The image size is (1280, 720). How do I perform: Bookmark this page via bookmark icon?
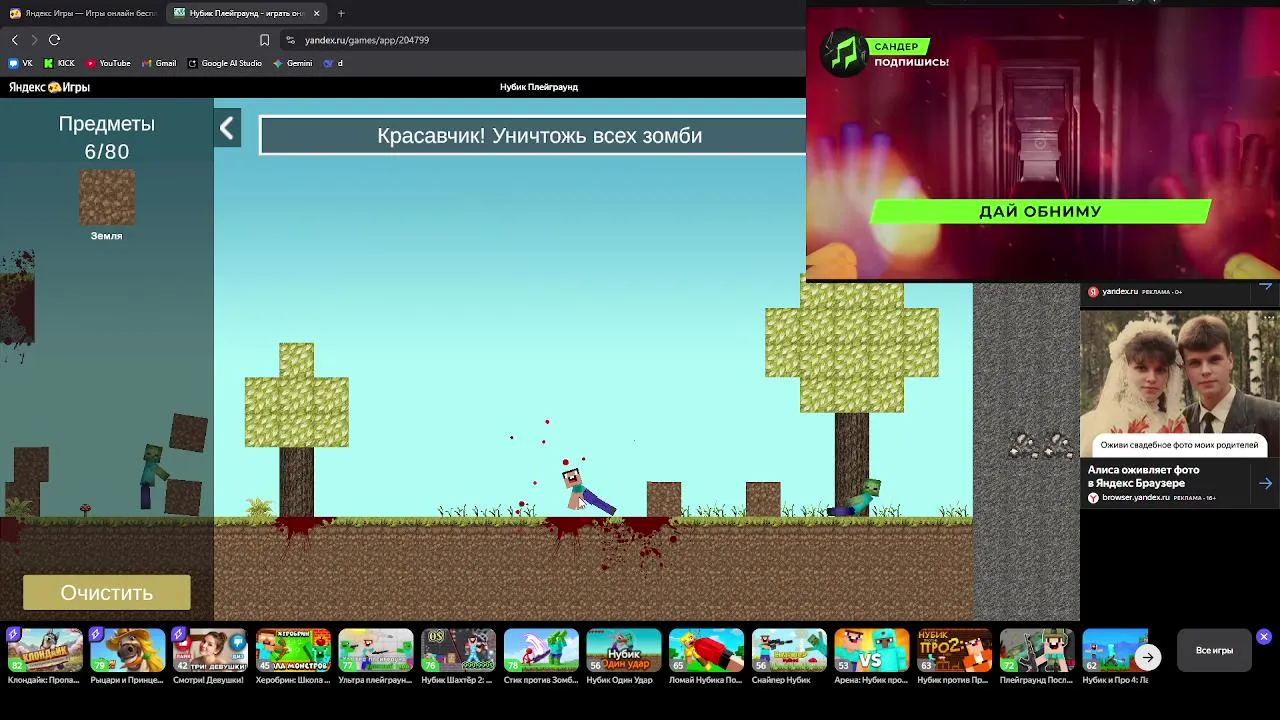[264, 40]
